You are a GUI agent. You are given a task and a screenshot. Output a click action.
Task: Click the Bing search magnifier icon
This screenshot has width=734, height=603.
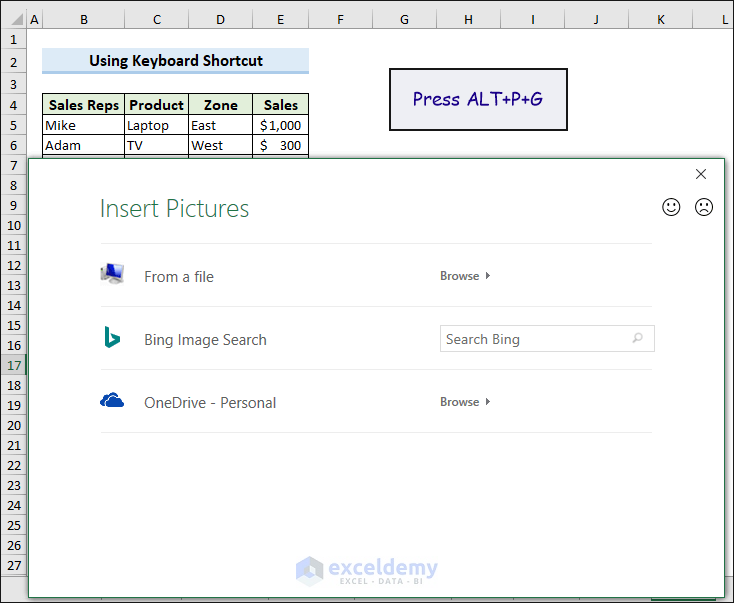point(638,339)
